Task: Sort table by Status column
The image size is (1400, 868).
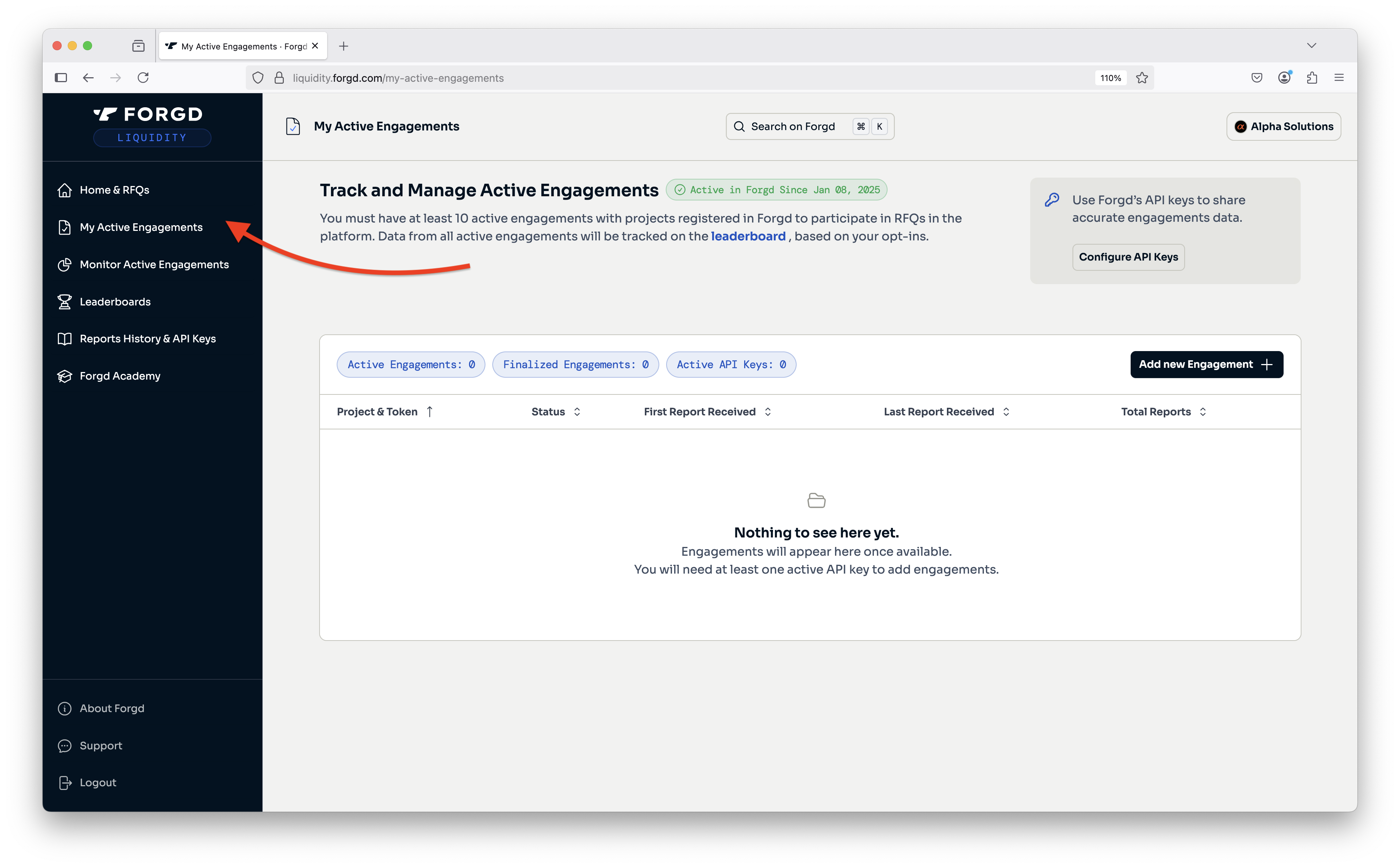Action: click(577, 412)
